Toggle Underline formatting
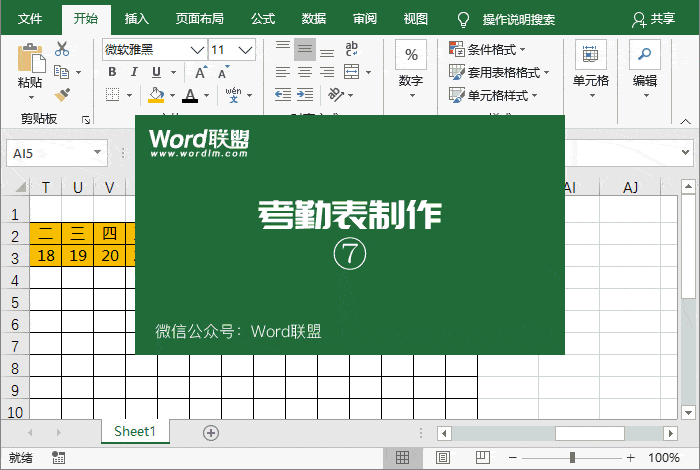The image size is (700, 470). tap(156, 72)
